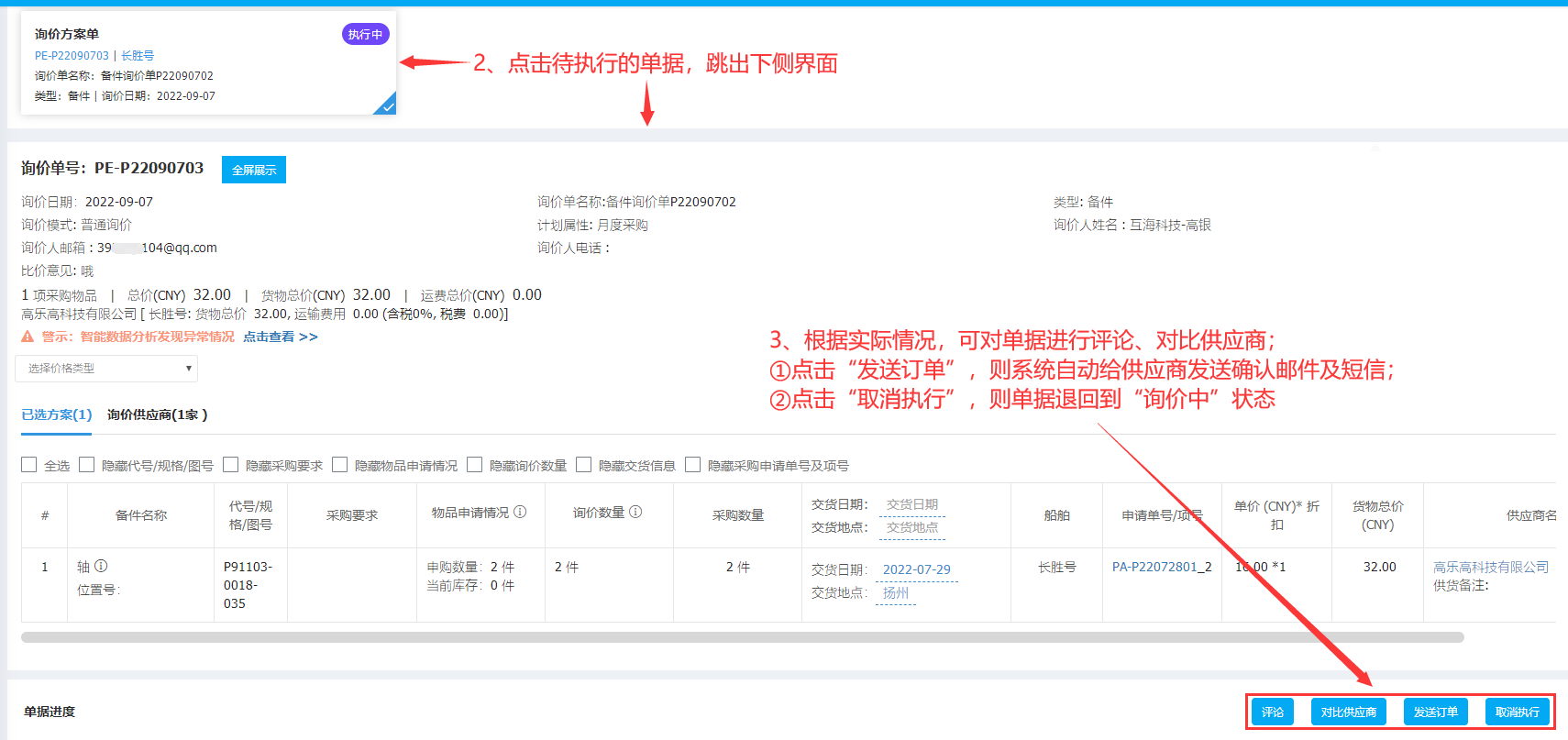
Task: Click the 船舶 column header
Action: click(1057, 515)
